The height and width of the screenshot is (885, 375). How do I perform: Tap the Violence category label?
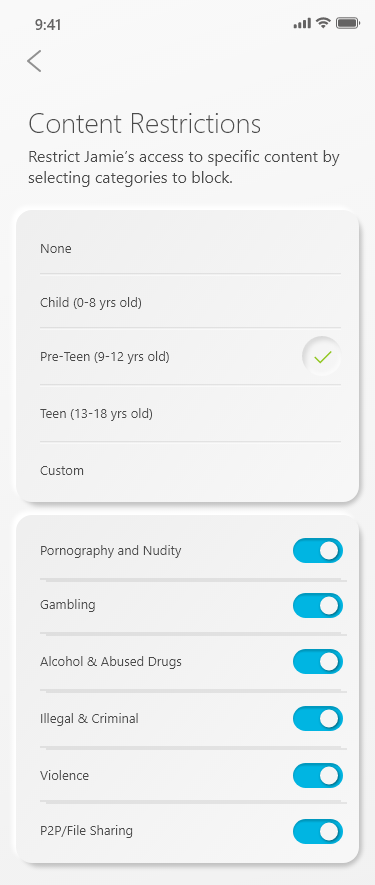pyautogui.click(x=64, y=776)
